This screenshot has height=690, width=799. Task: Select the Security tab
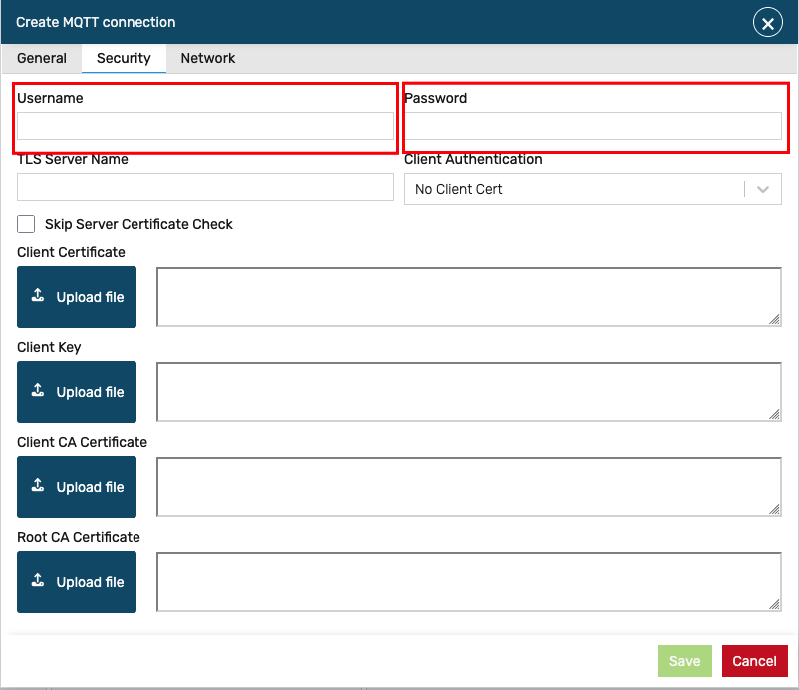tap(124, 58)
